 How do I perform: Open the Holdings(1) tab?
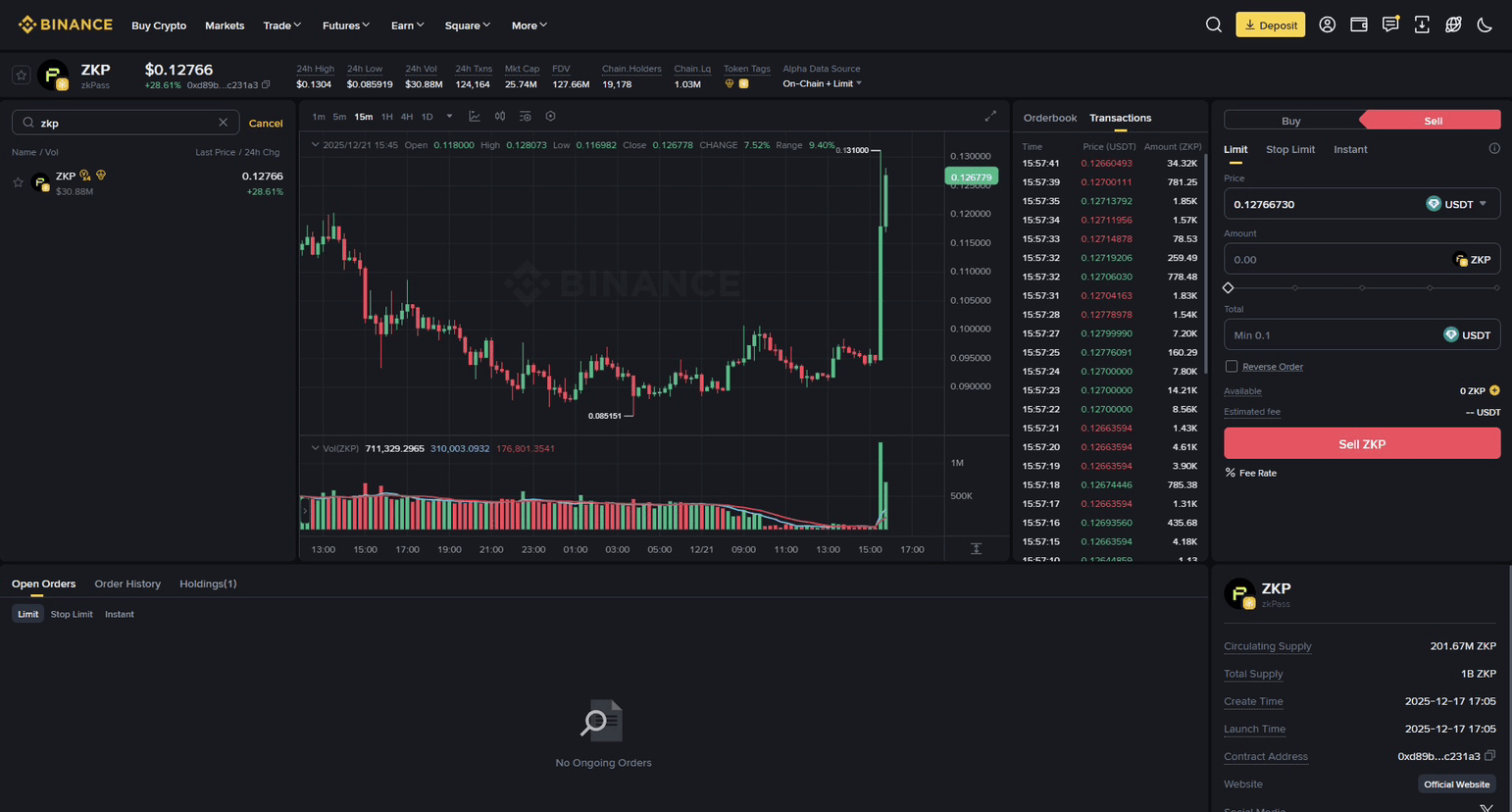[x=208, y=584]
